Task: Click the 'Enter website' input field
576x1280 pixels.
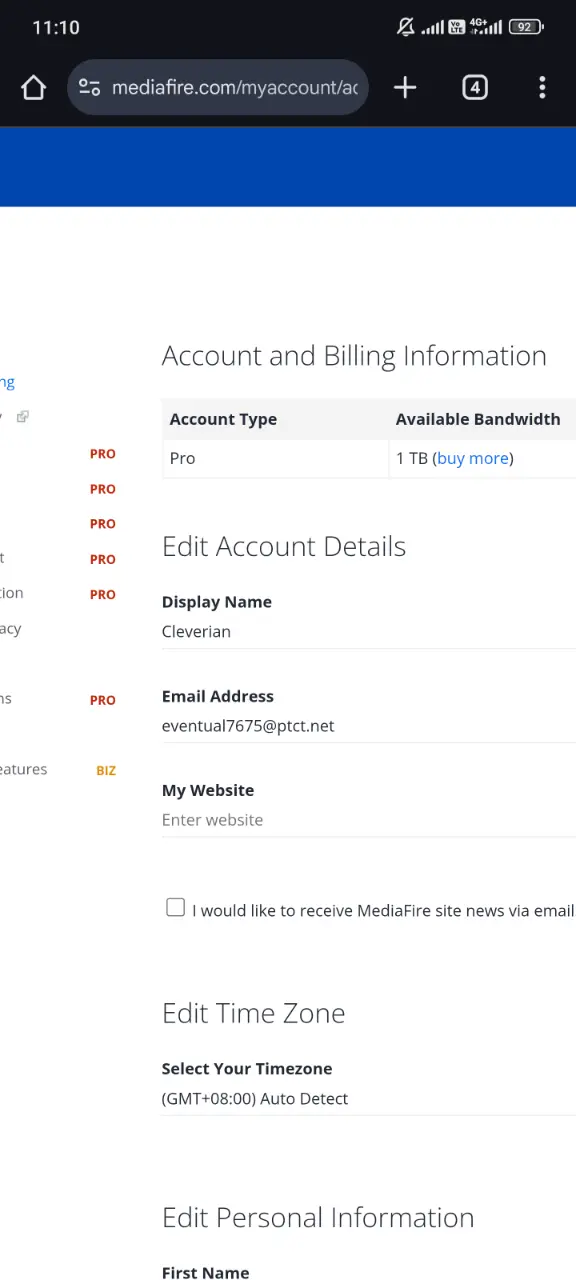Action: (x=369, y=820)
